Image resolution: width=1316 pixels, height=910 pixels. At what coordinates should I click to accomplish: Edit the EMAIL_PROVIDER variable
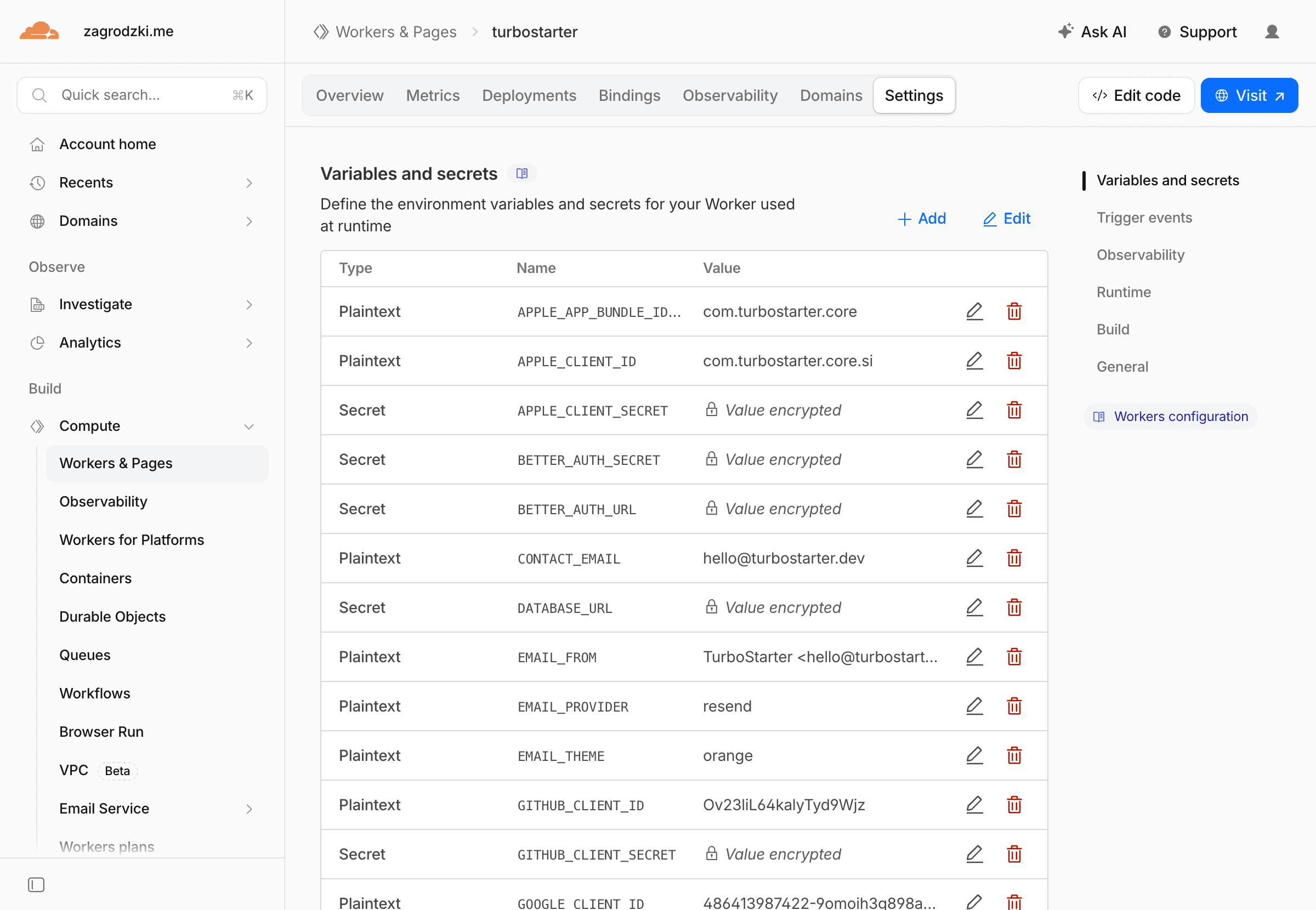tap(974, 707)
